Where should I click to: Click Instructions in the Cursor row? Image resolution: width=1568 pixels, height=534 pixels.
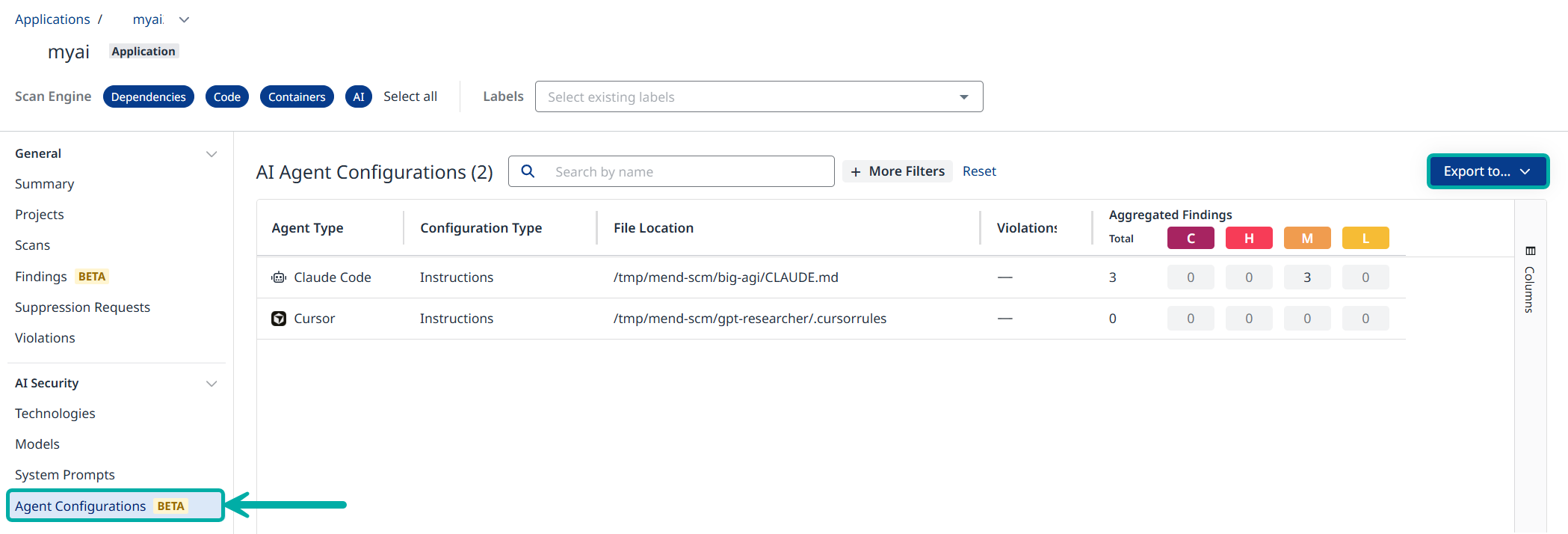[457, 319]
